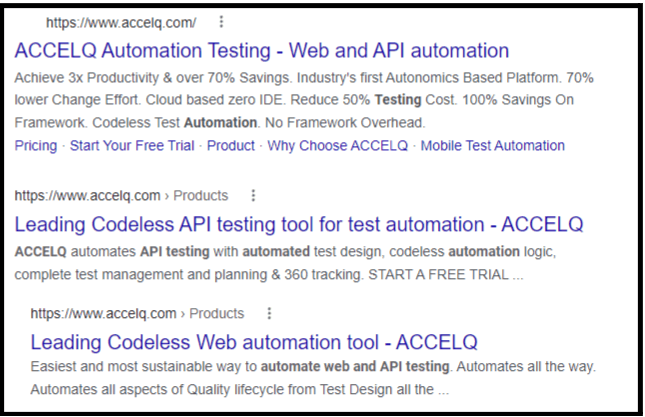Screen dimensions: 645x417
Task: Click the accelq.com URL above the API testing result
Action: click(88, 195)
